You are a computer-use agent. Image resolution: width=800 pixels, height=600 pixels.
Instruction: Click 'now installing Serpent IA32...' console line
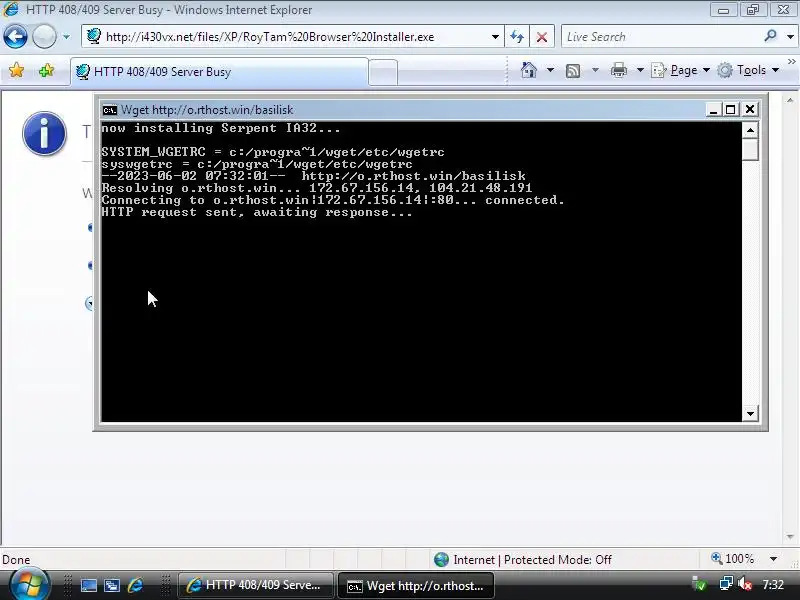pyautogui.click(x=221, y=128)
